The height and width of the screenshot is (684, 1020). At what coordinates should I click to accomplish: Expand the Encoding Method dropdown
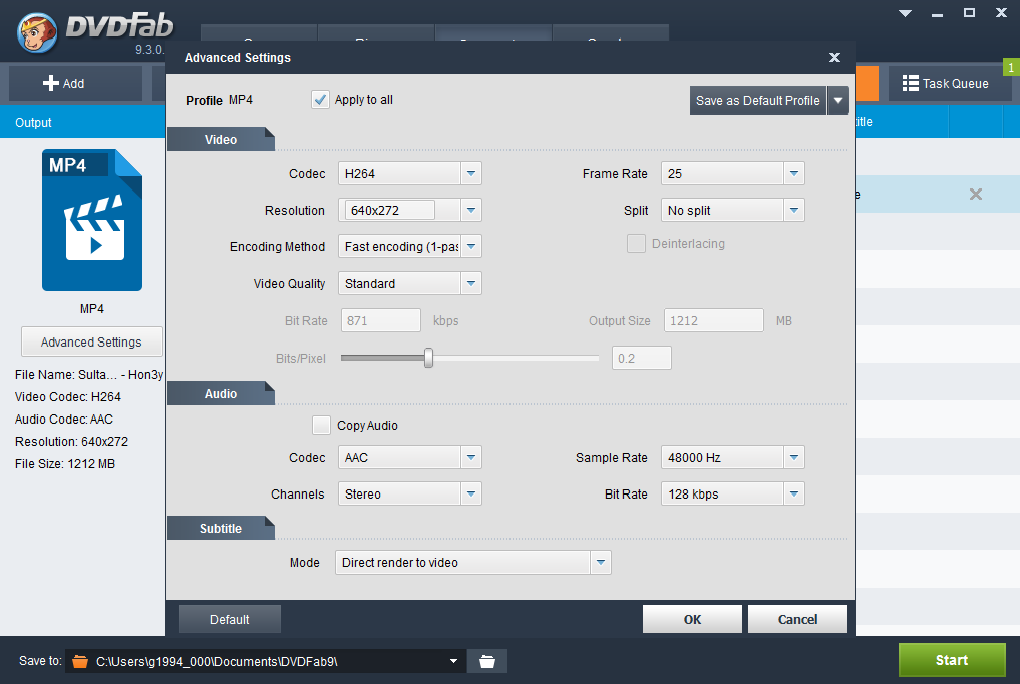pos(471,246)
